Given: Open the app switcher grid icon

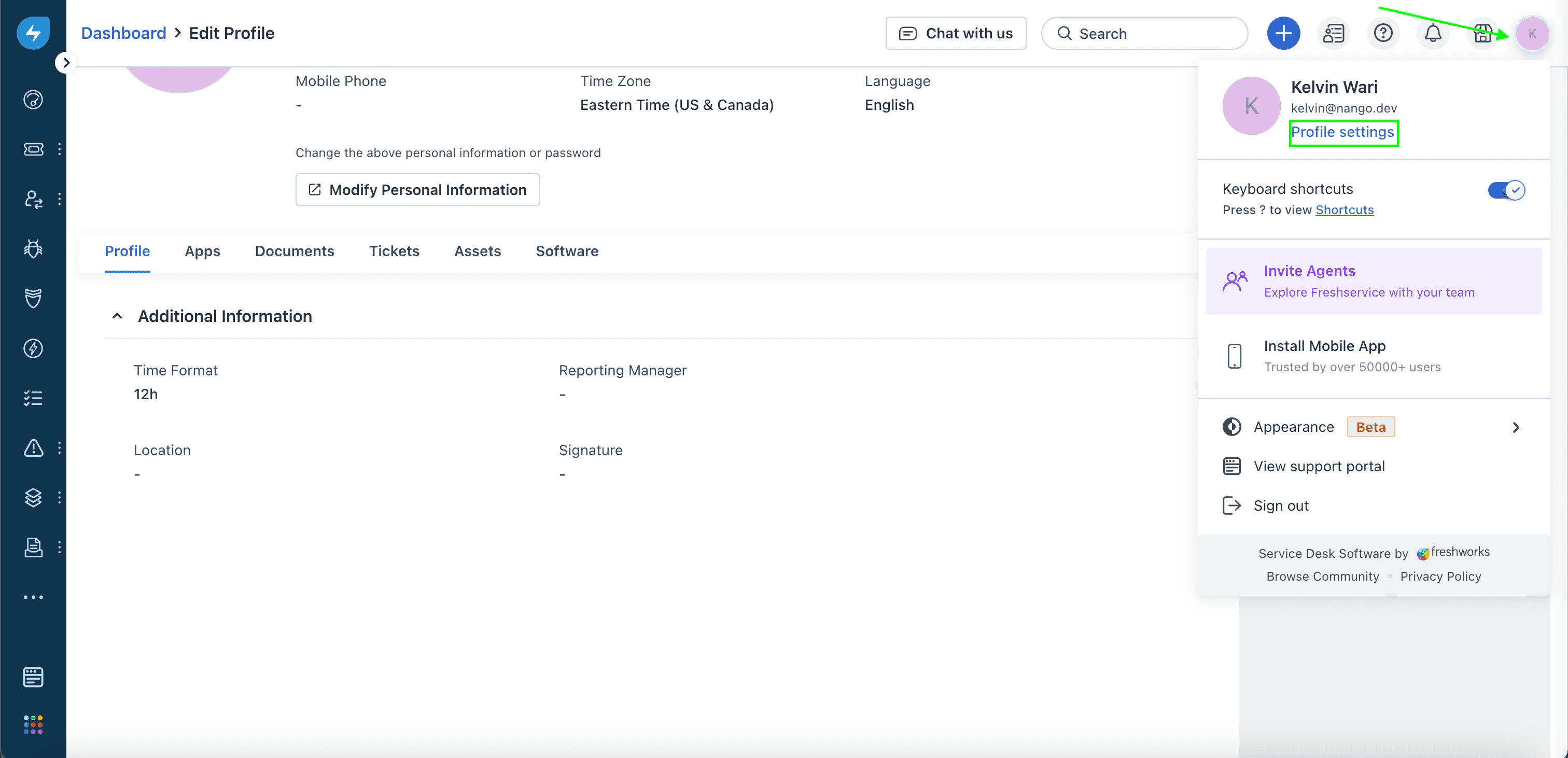Looking at the screenshot, I should click(33, 724).
